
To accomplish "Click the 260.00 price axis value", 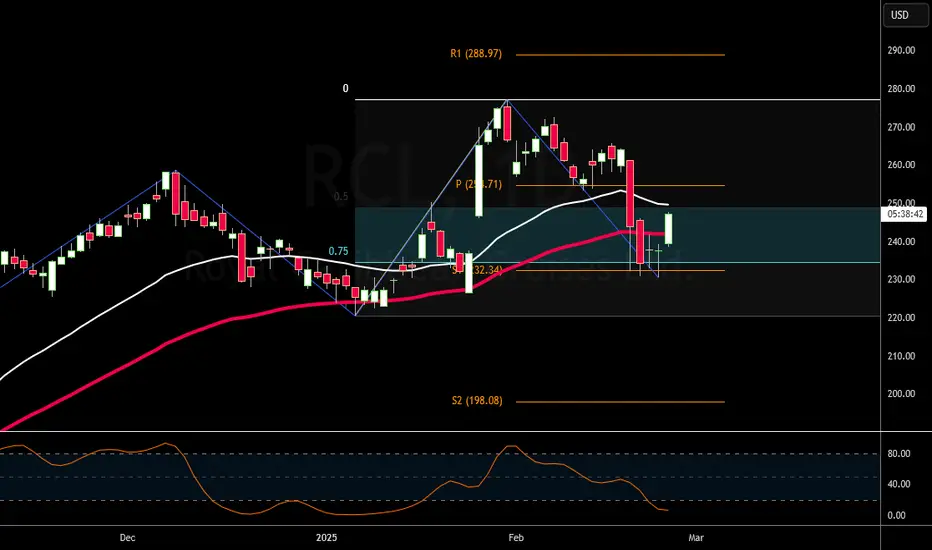I will (901, 165).
